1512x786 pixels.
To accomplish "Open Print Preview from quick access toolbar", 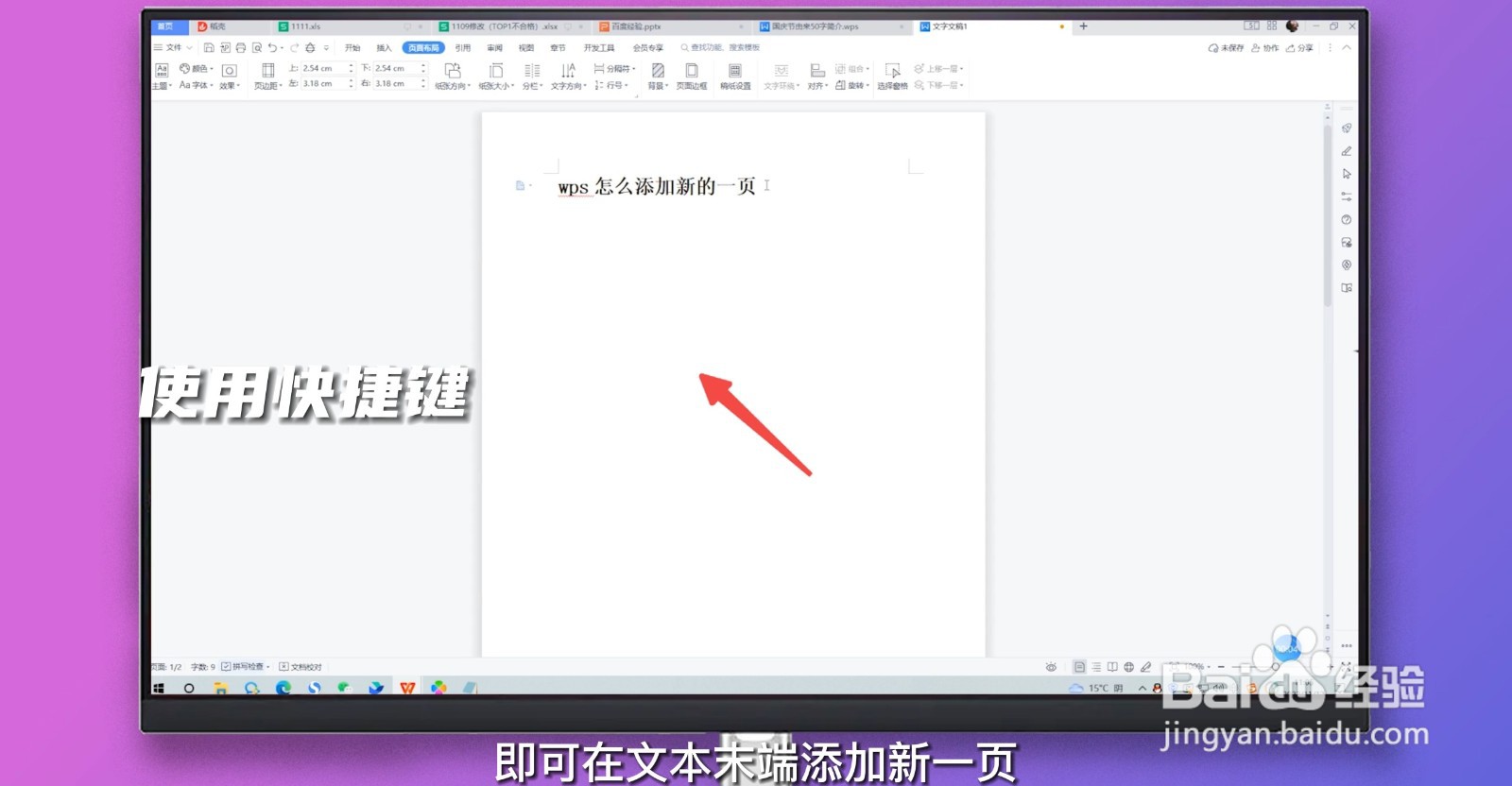I will click(x=256, y=47).
